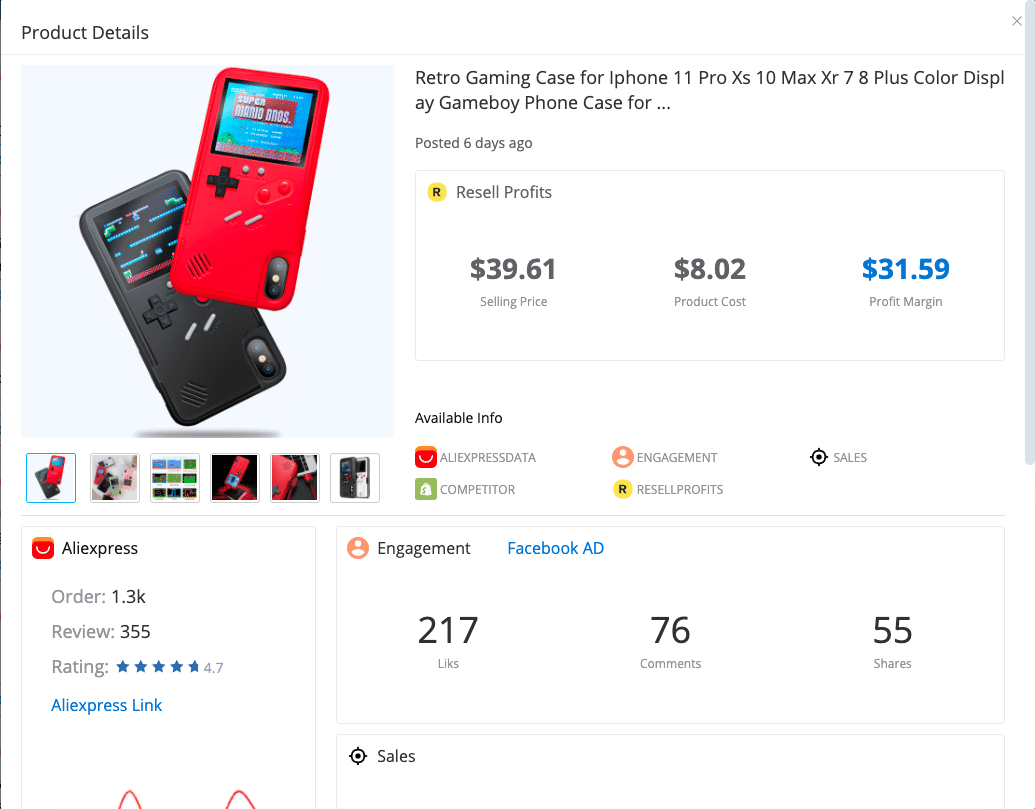Viewport: 1035px width, 809px height.
Task: Click the RESELLPROFITS yellow R icon
Action: [x=622, y=490]
